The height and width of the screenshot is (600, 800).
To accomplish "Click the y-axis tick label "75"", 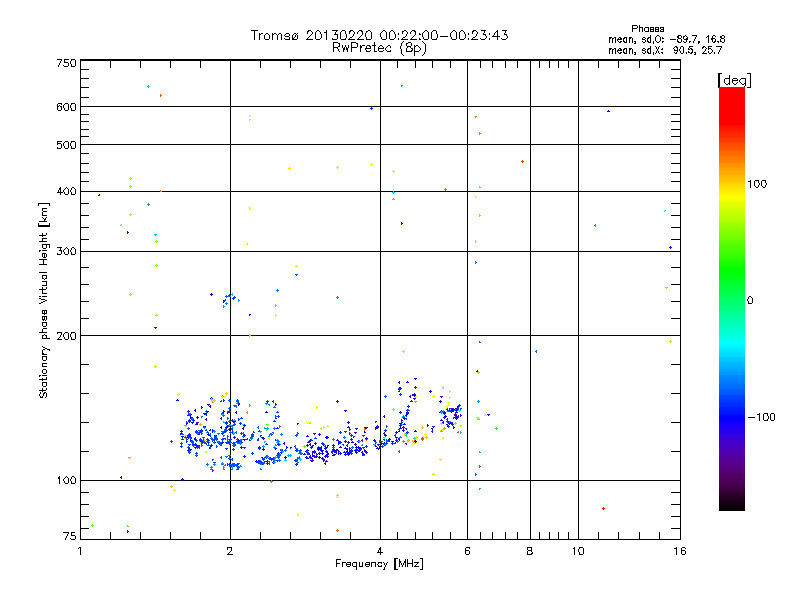I will pos(70,536).
